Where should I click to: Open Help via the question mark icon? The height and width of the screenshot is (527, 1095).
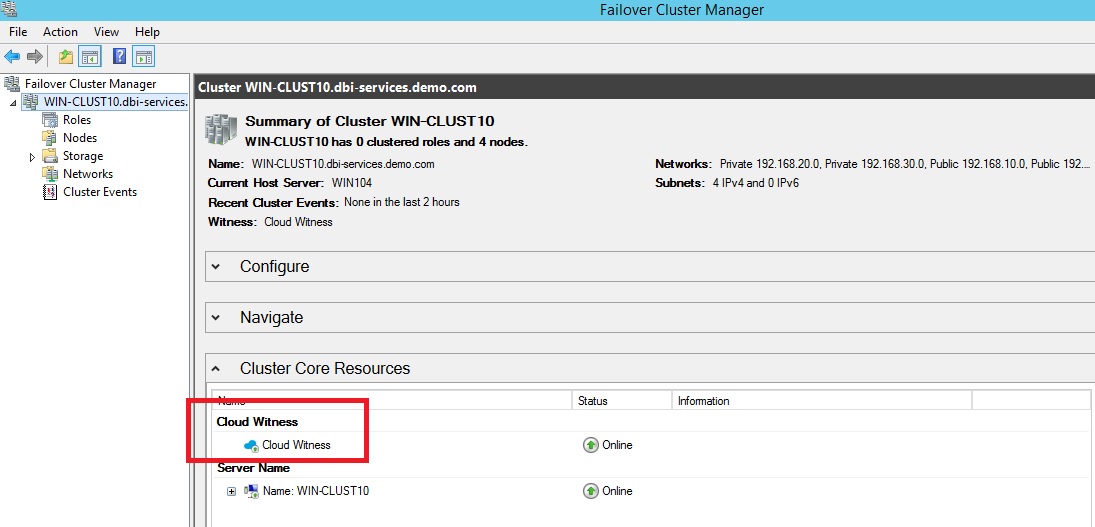coord(120,57)
